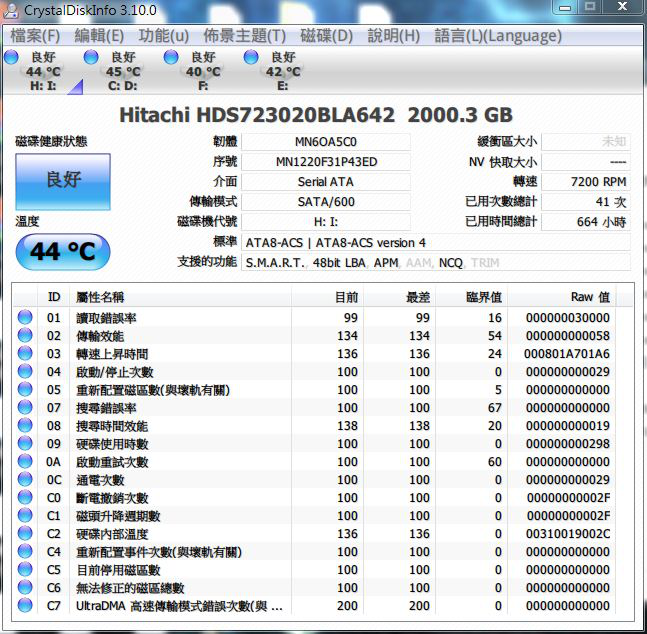Open the 語言(L)(Language) menu
This screenshot has width=647, height=634.
[x=498, y=36]
